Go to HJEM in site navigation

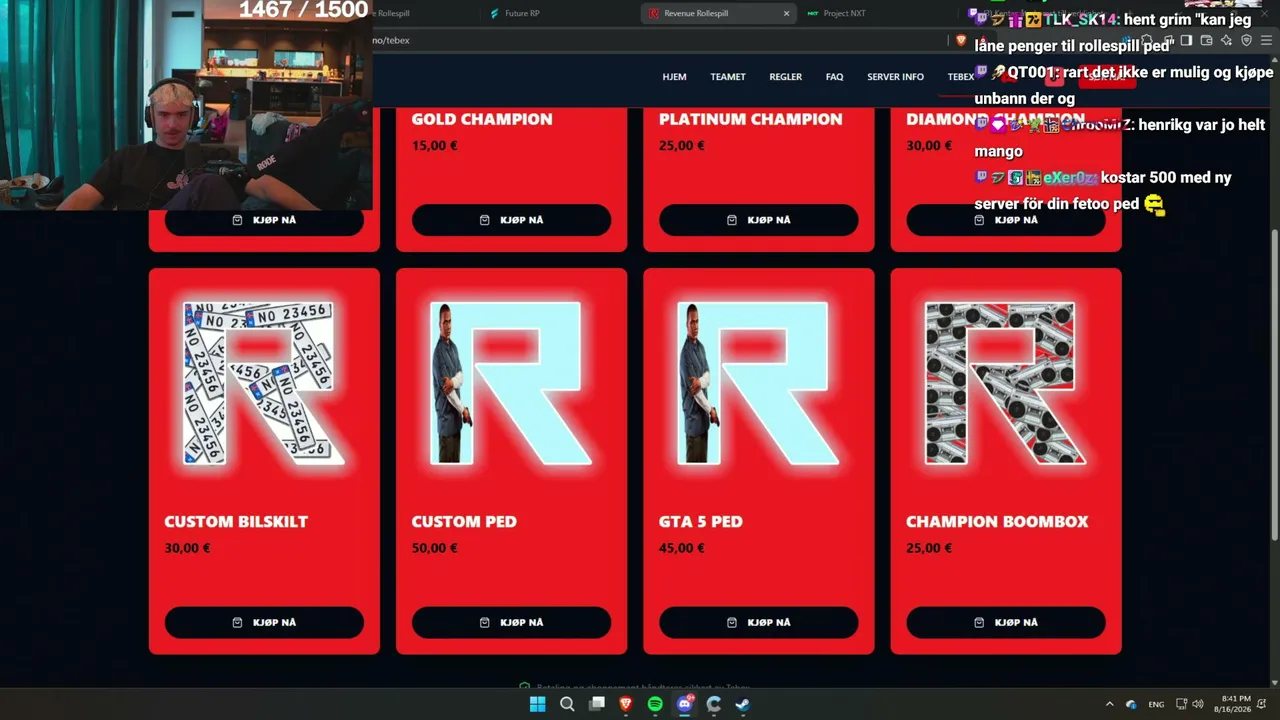[674, 77]
